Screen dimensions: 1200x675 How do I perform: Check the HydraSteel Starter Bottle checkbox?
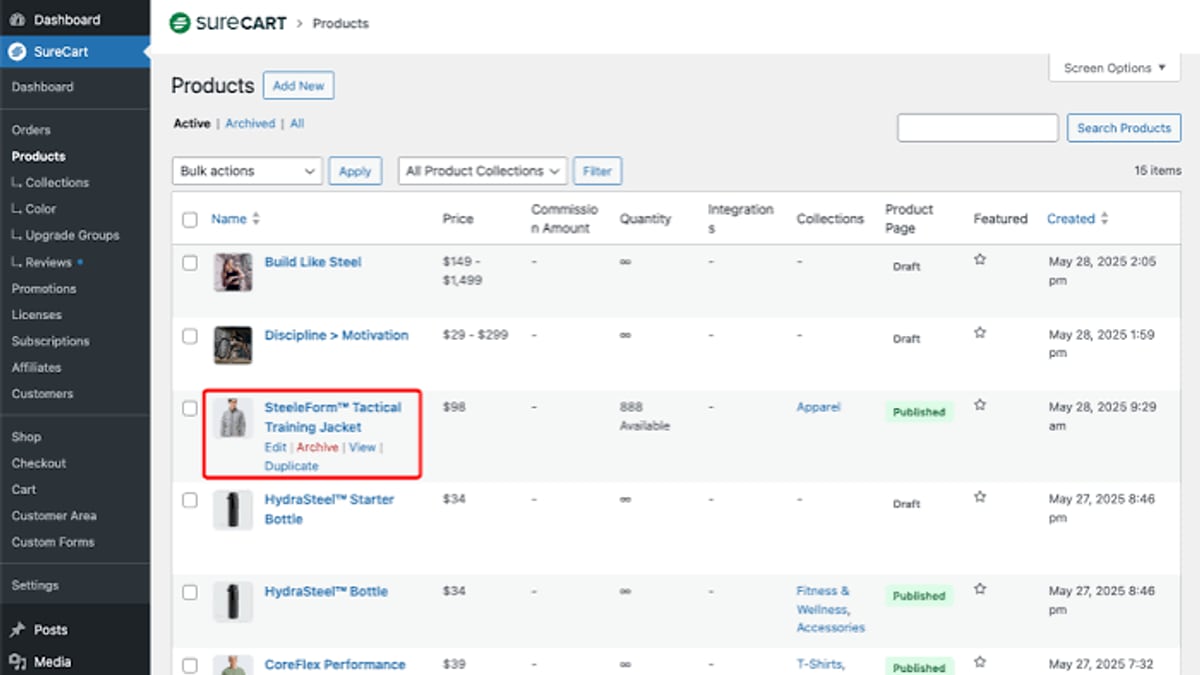click(x=190, y=500)
